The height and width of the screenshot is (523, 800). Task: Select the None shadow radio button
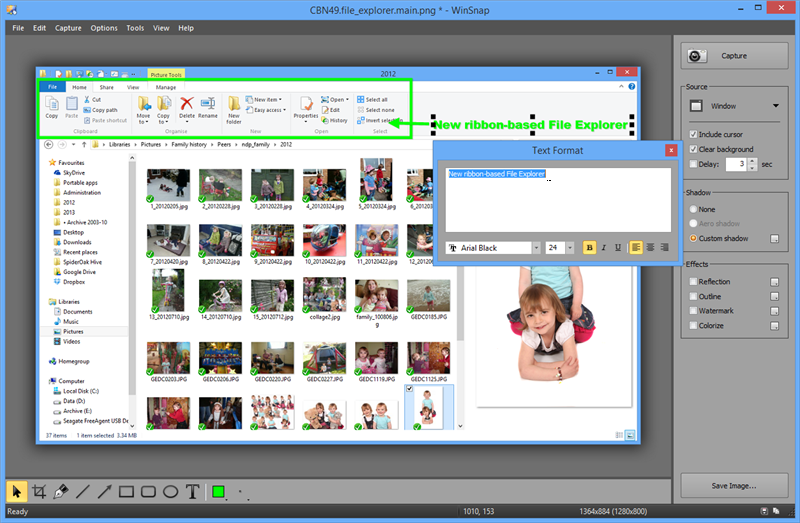click(x=694, y=209)
